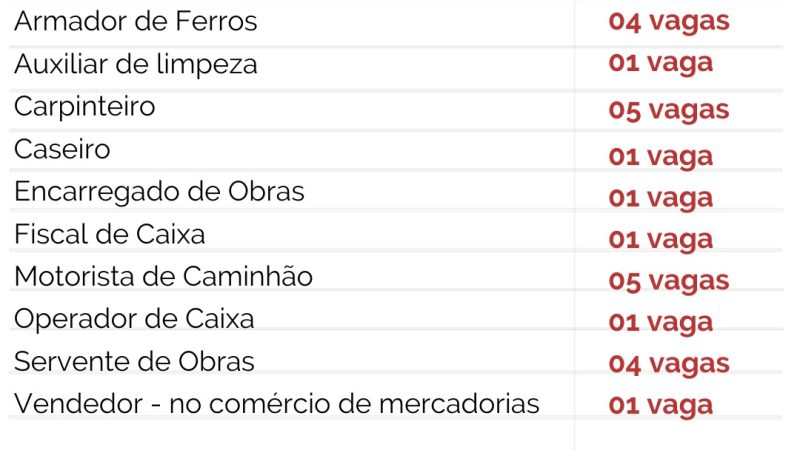
Task: Select the "Vendedor - no comércio de mercadorias" row
Action: pyautogui.click(x=276, y=405)
